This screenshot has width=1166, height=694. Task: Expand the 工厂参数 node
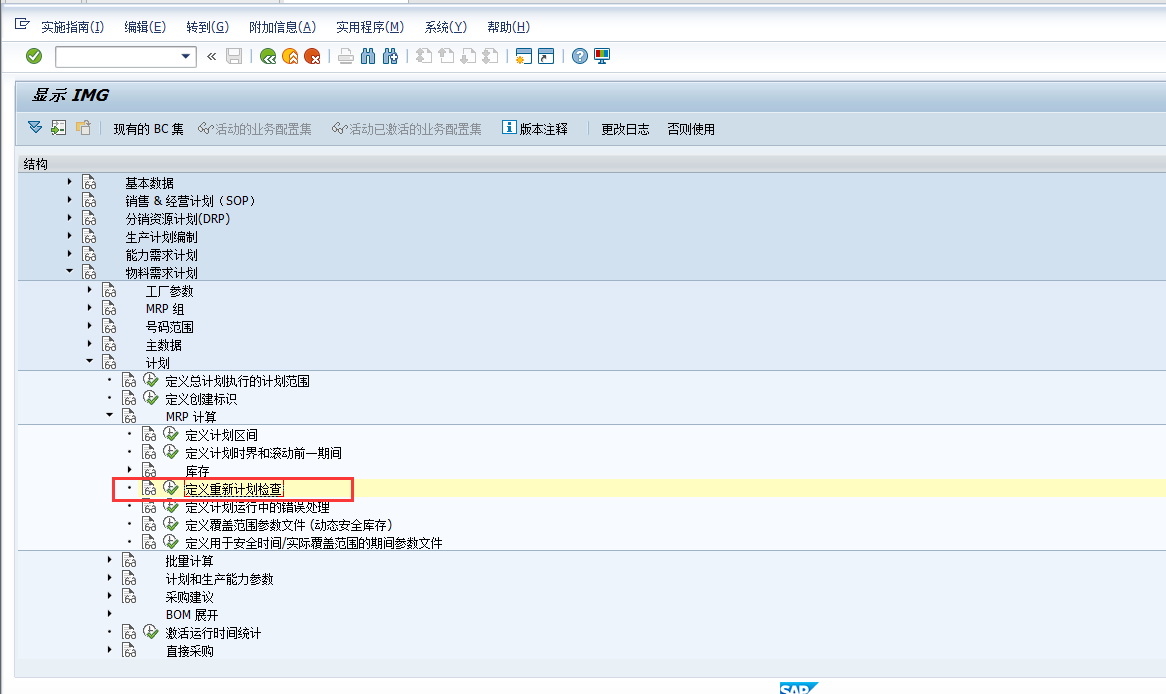click(x=90, y=289)
